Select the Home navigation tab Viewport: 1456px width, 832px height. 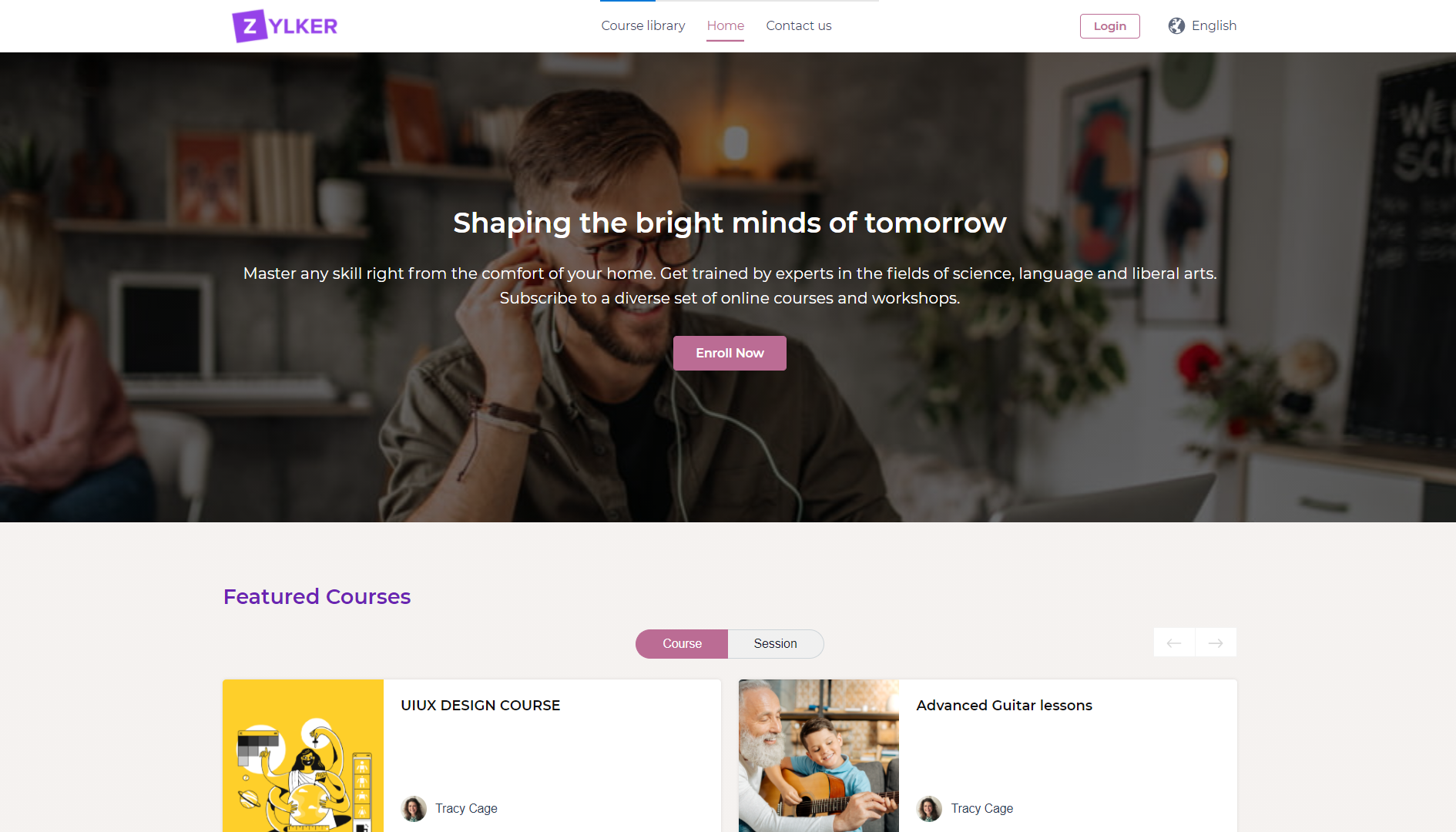coord(726,26)
